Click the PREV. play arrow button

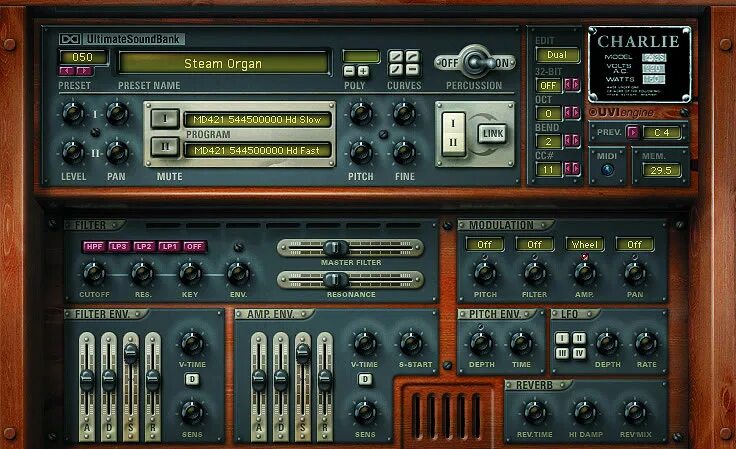(633, 133)
